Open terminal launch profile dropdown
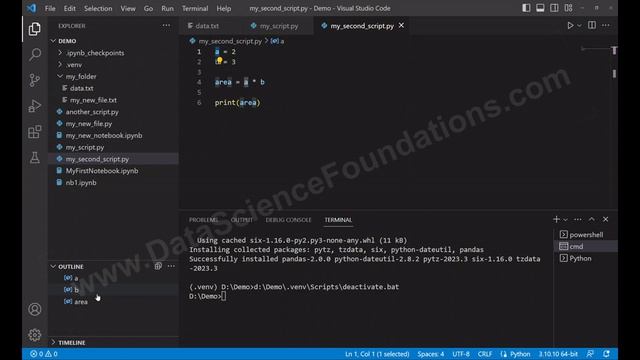The width and height of the screenshot is (640, 360). [565, 220]
